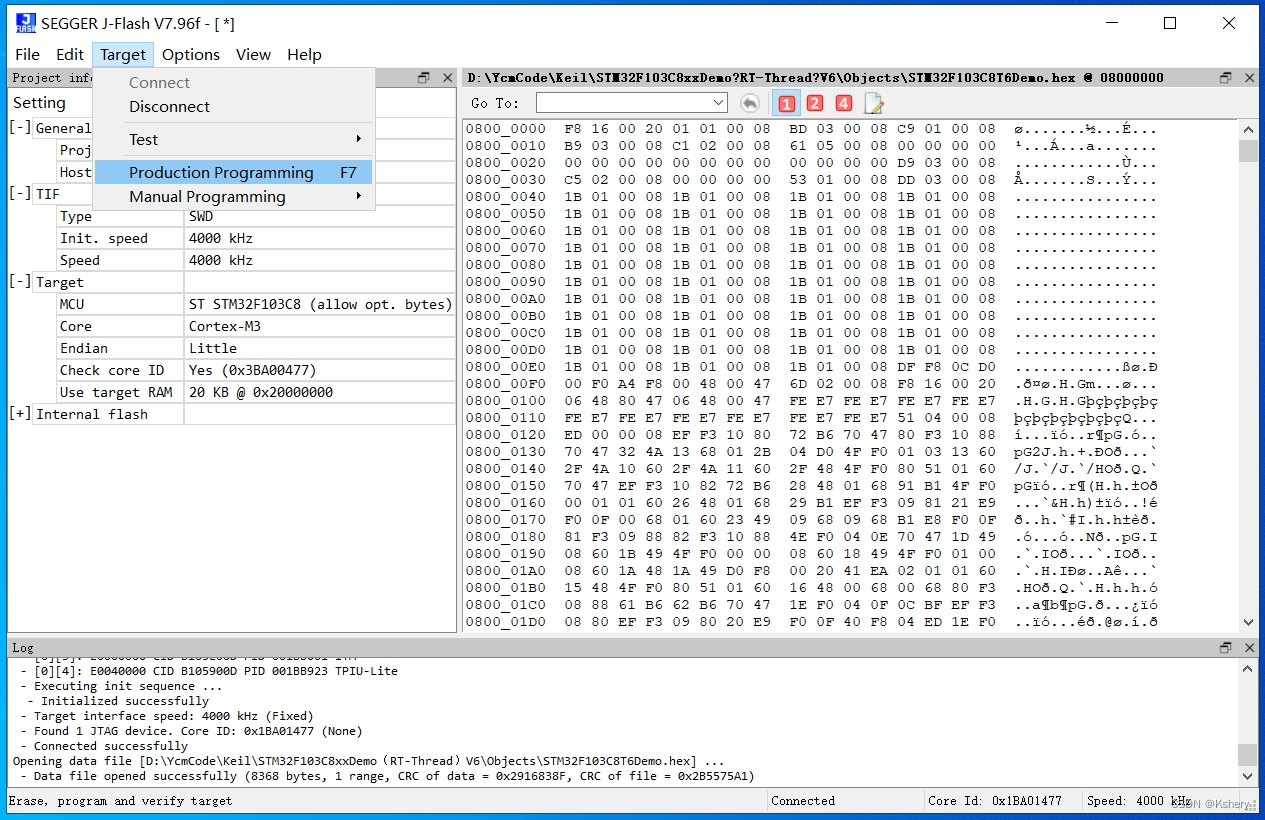Click the J-Flash application icon in title bar
Viewport: 1265px width, 820px height.
click(x=25, y=23)
